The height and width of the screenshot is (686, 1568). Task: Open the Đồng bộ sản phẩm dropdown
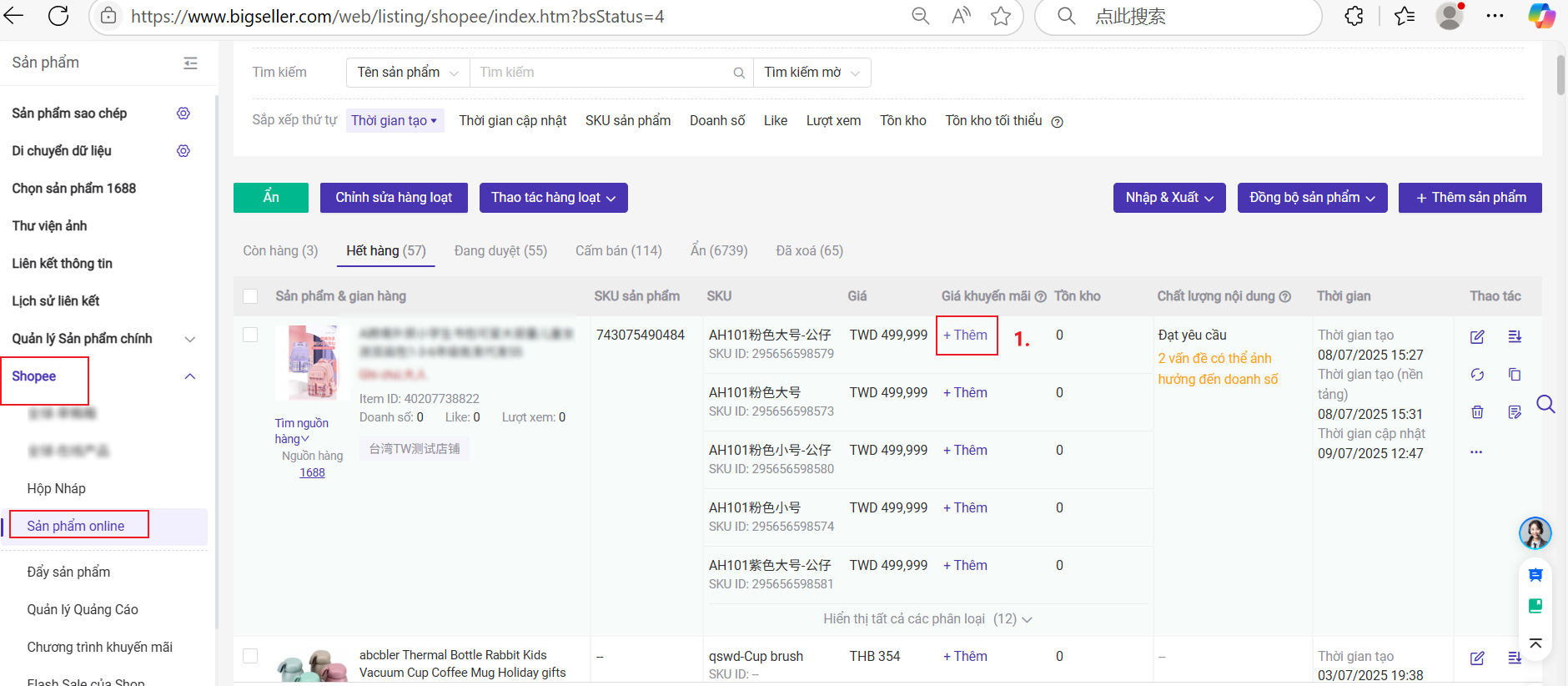click(1312, 198)
